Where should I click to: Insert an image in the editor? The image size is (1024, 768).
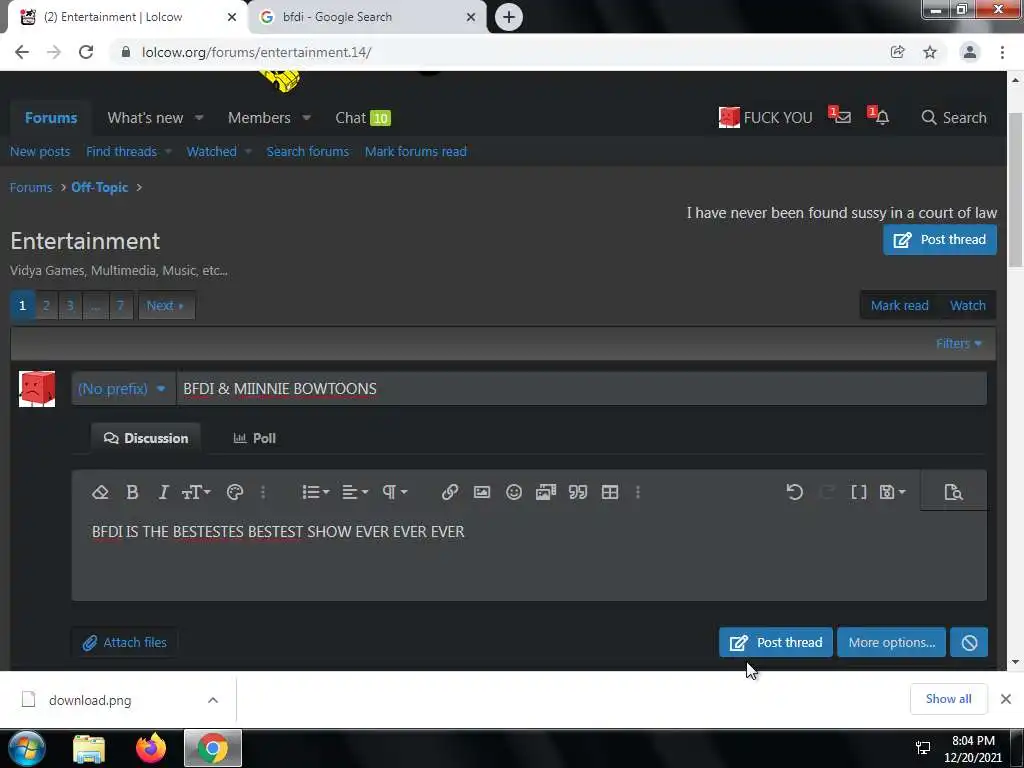[x=482, y=492]
